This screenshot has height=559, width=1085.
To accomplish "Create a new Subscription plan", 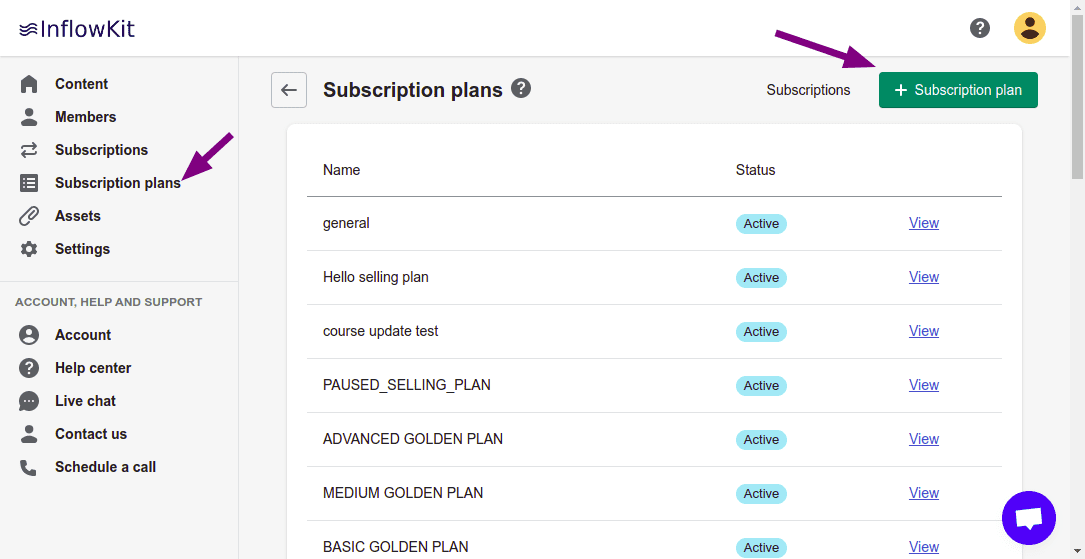I will pos(958,90).
